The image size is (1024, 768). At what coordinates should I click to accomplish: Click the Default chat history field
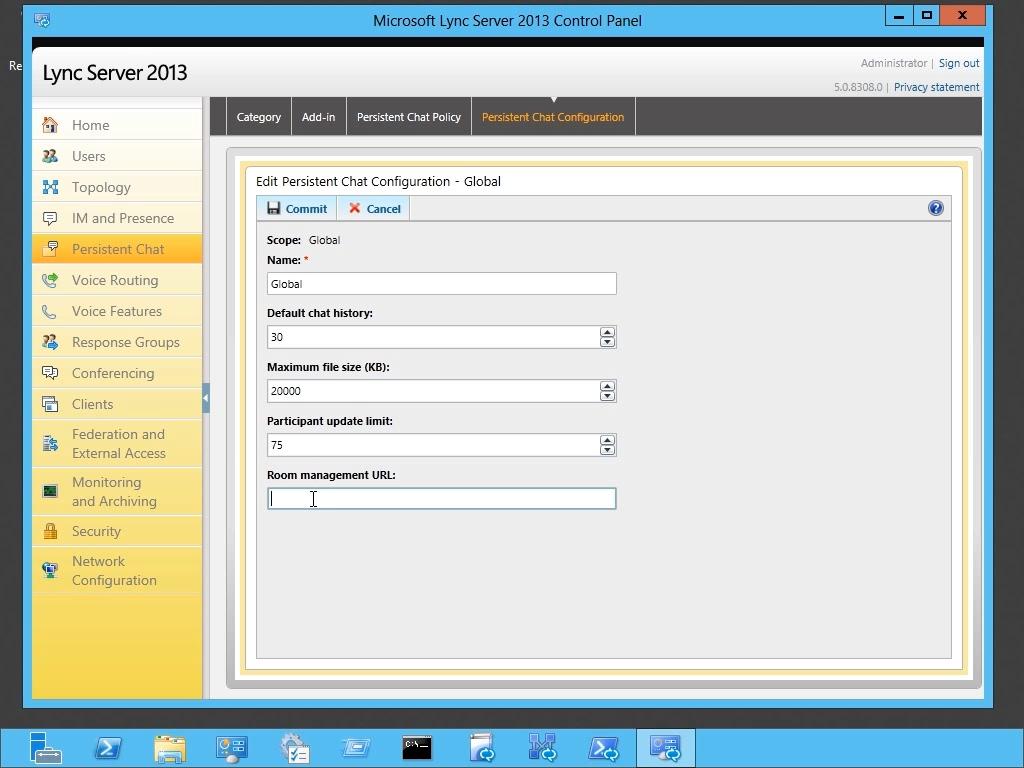pyautogui.click(x=433, y=337)
